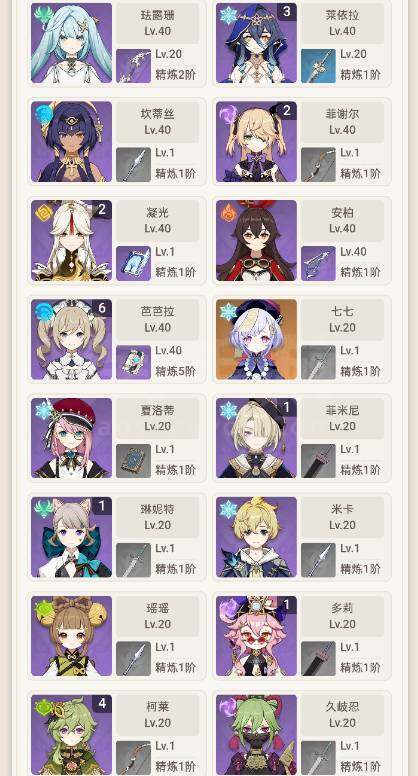Click the Pyro element icon on Amber
This screenshot has width=418, height=776.
(229, 213)
